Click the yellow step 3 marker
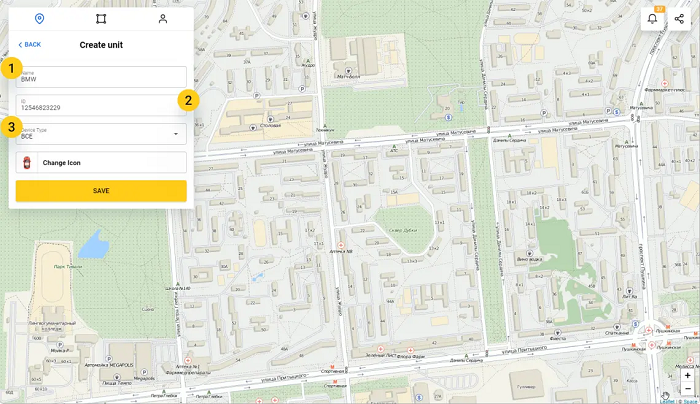 [x=11, y=127]
